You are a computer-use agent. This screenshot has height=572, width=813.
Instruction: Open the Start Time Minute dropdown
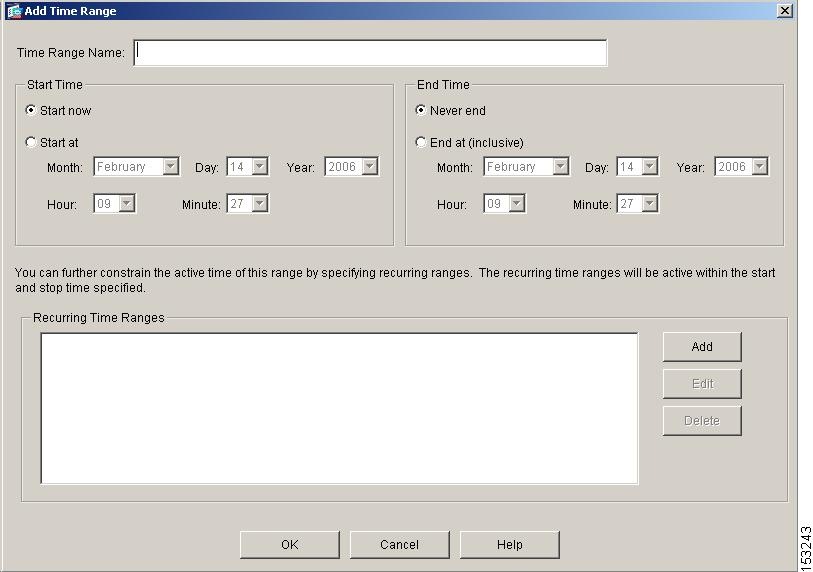coord(247,203)
